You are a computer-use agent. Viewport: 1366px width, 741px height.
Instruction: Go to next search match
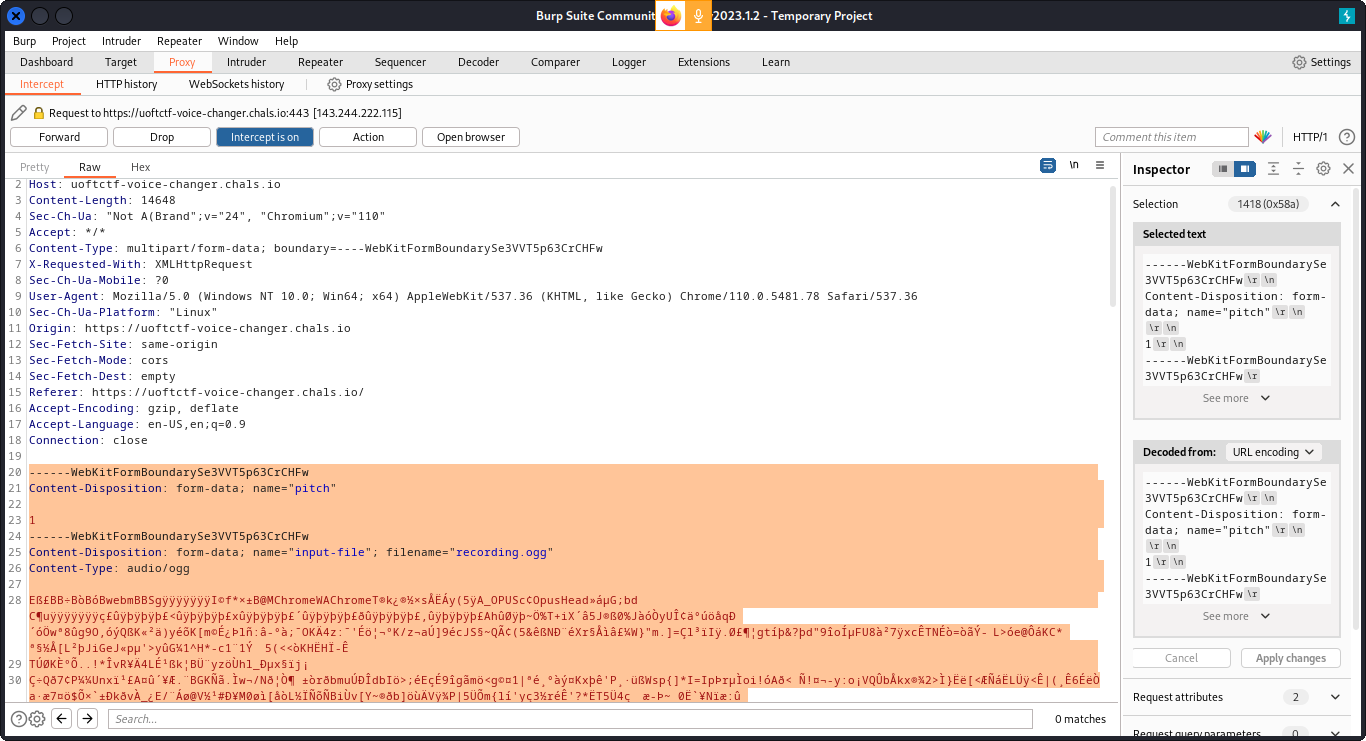(88, 718)
